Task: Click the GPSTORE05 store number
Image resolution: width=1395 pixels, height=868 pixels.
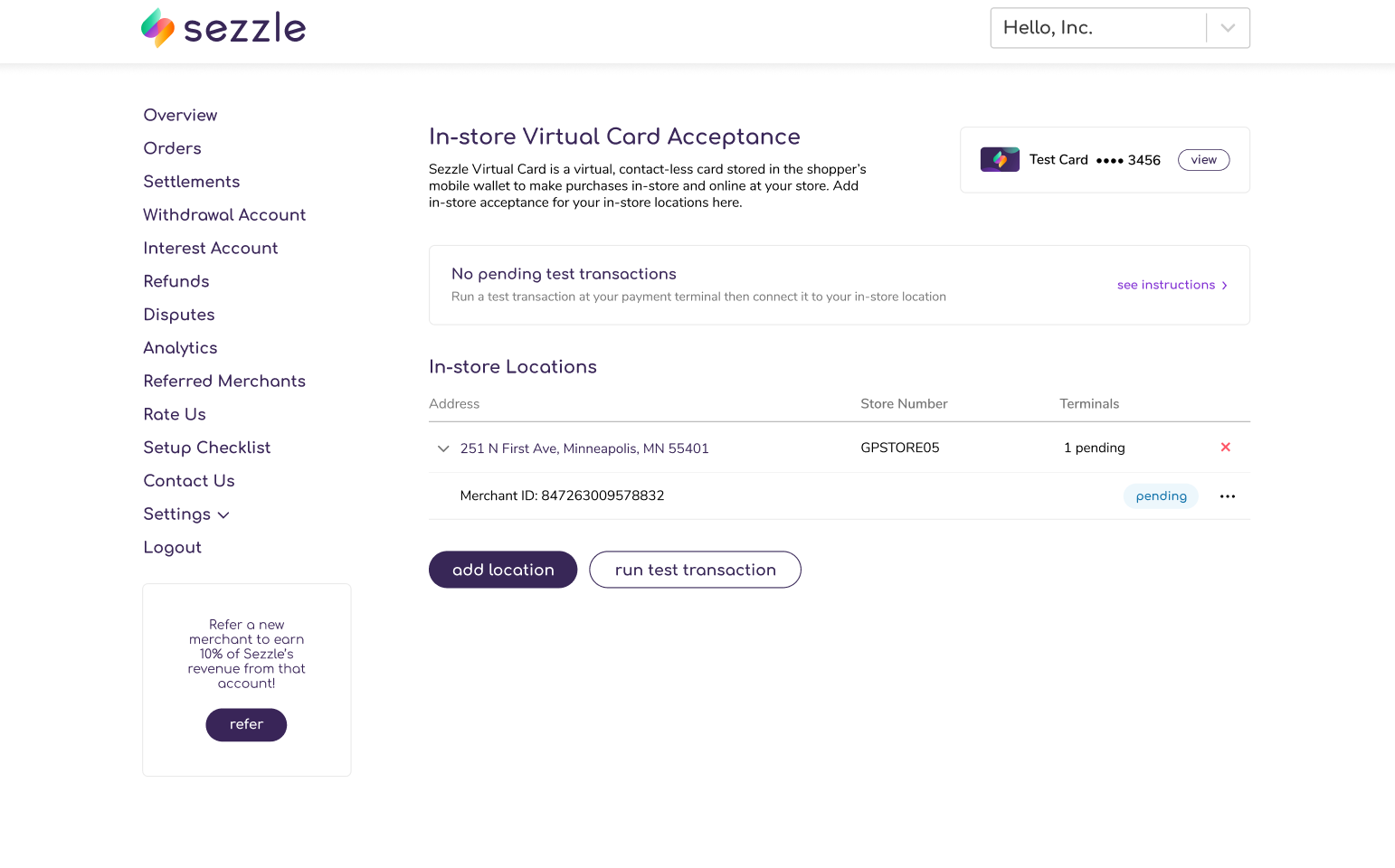Action: point(900,448)
